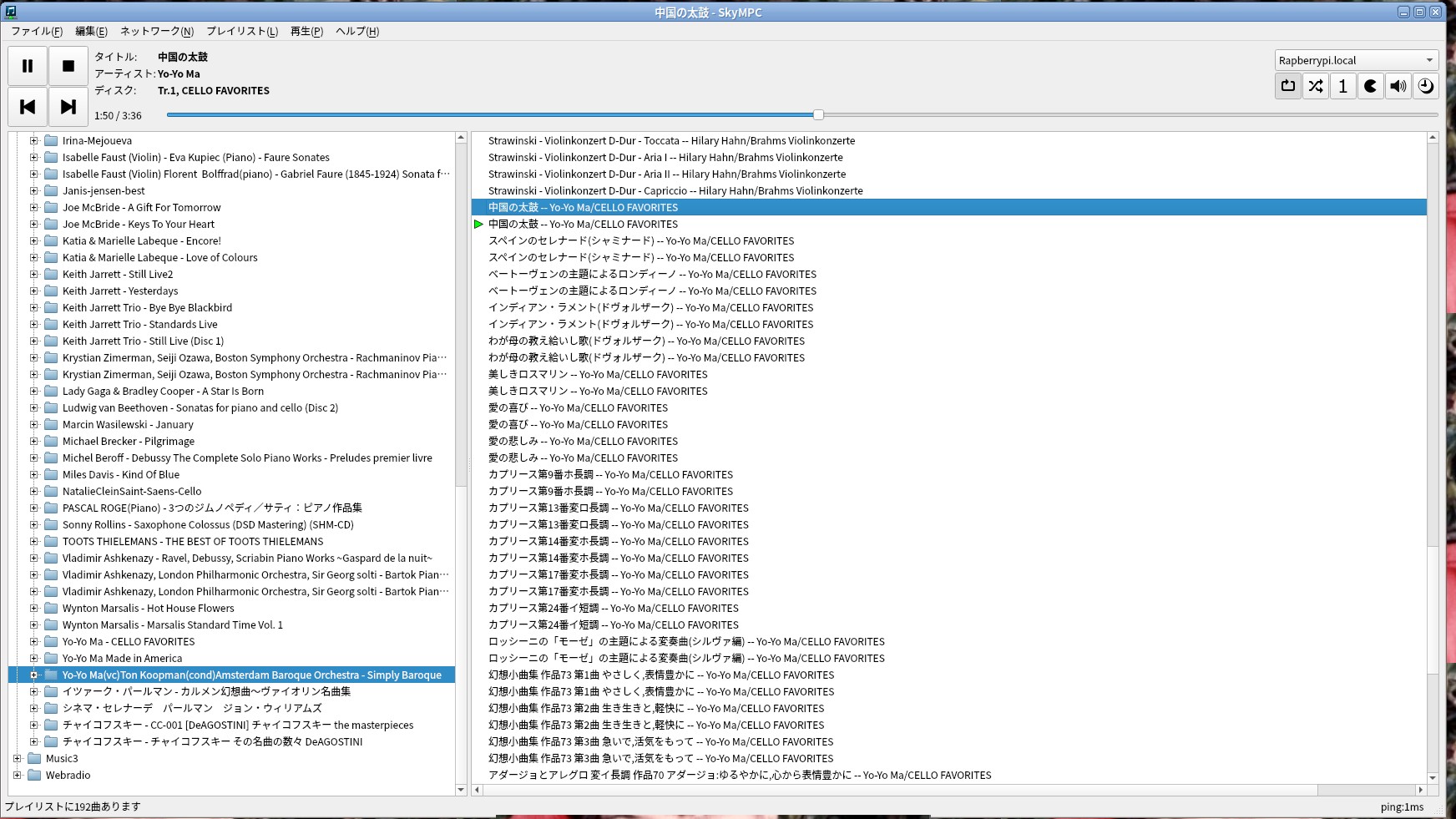Select the first 愛の喜び playlist entry
This screenshot has height=819, width=1456.
tap(578, 407)
